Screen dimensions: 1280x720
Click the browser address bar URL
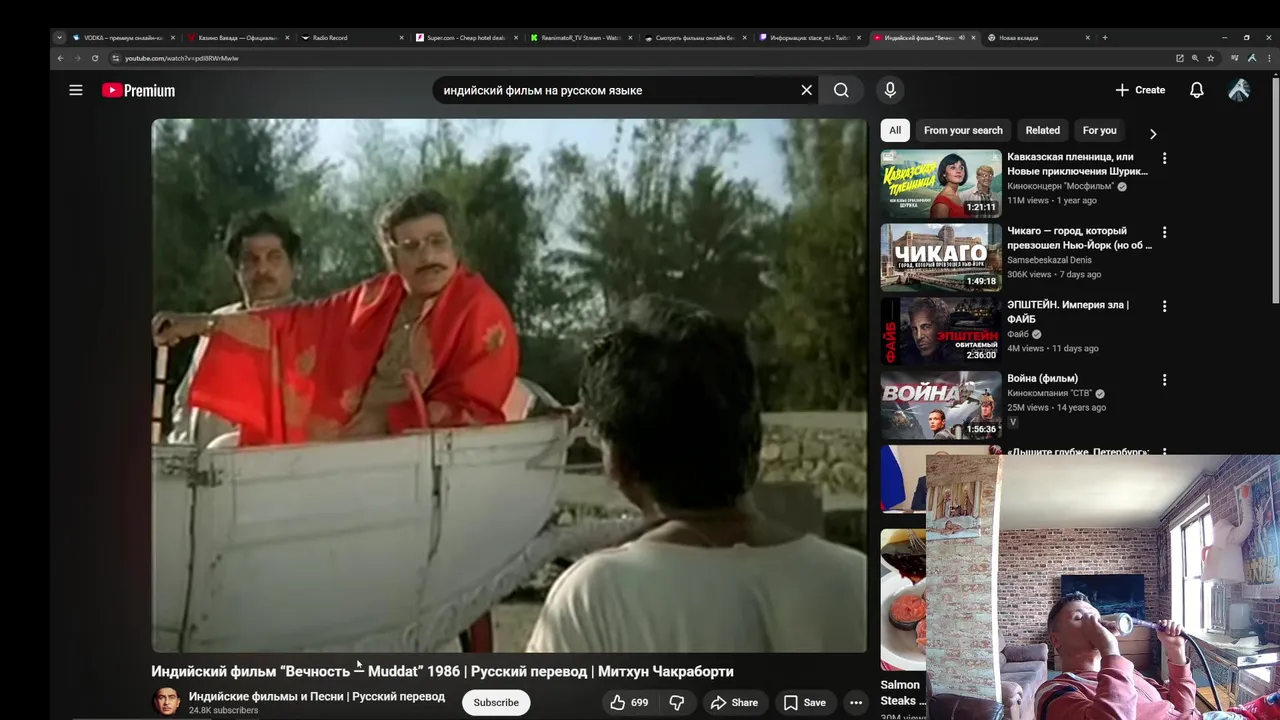pos(181,58)
